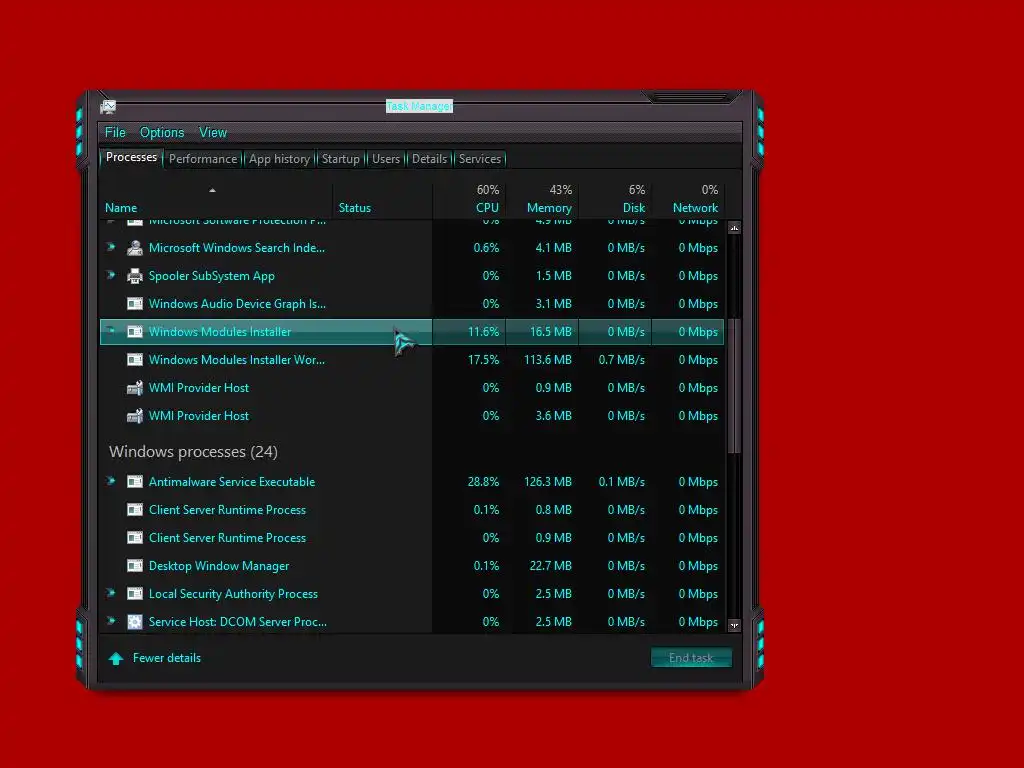Sort by the Disk column header
This screenshot has height=768, width=1024.
(x=615, y=200)
